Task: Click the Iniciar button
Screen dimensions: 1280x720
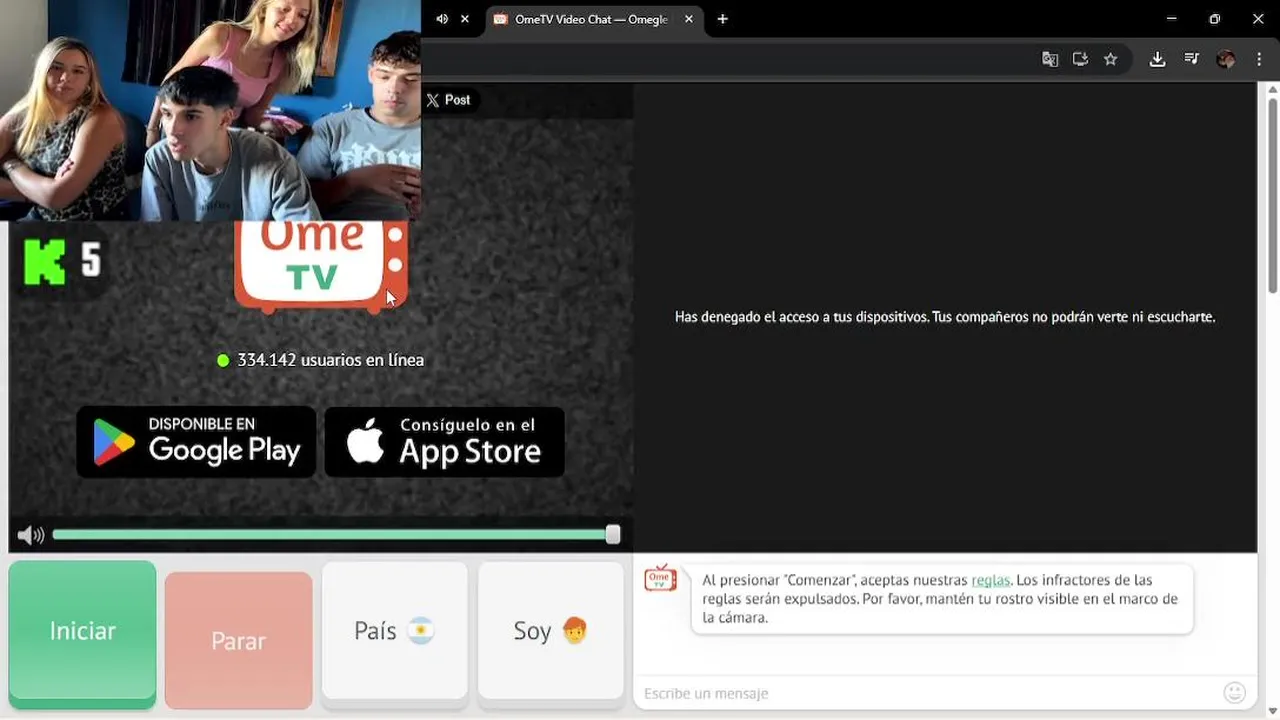Action: coord(82,634)
